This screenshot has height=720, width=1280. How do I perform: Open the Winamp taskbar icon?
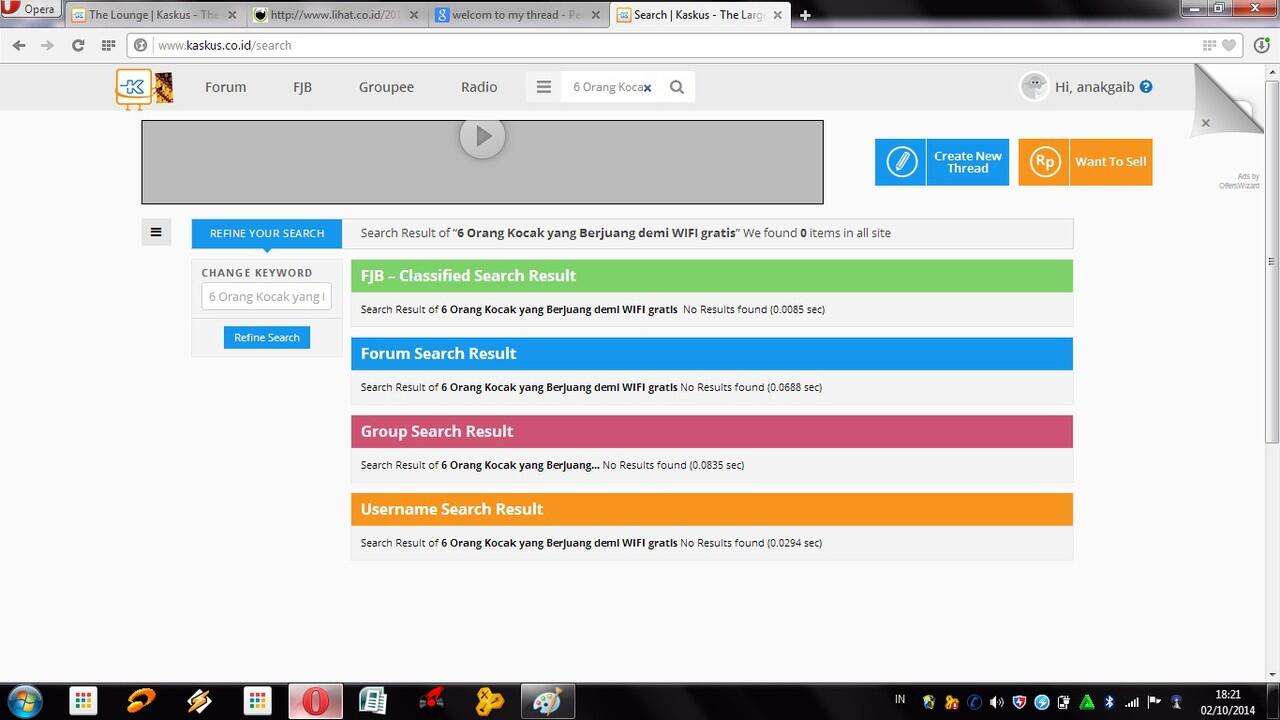pos(199,701)
